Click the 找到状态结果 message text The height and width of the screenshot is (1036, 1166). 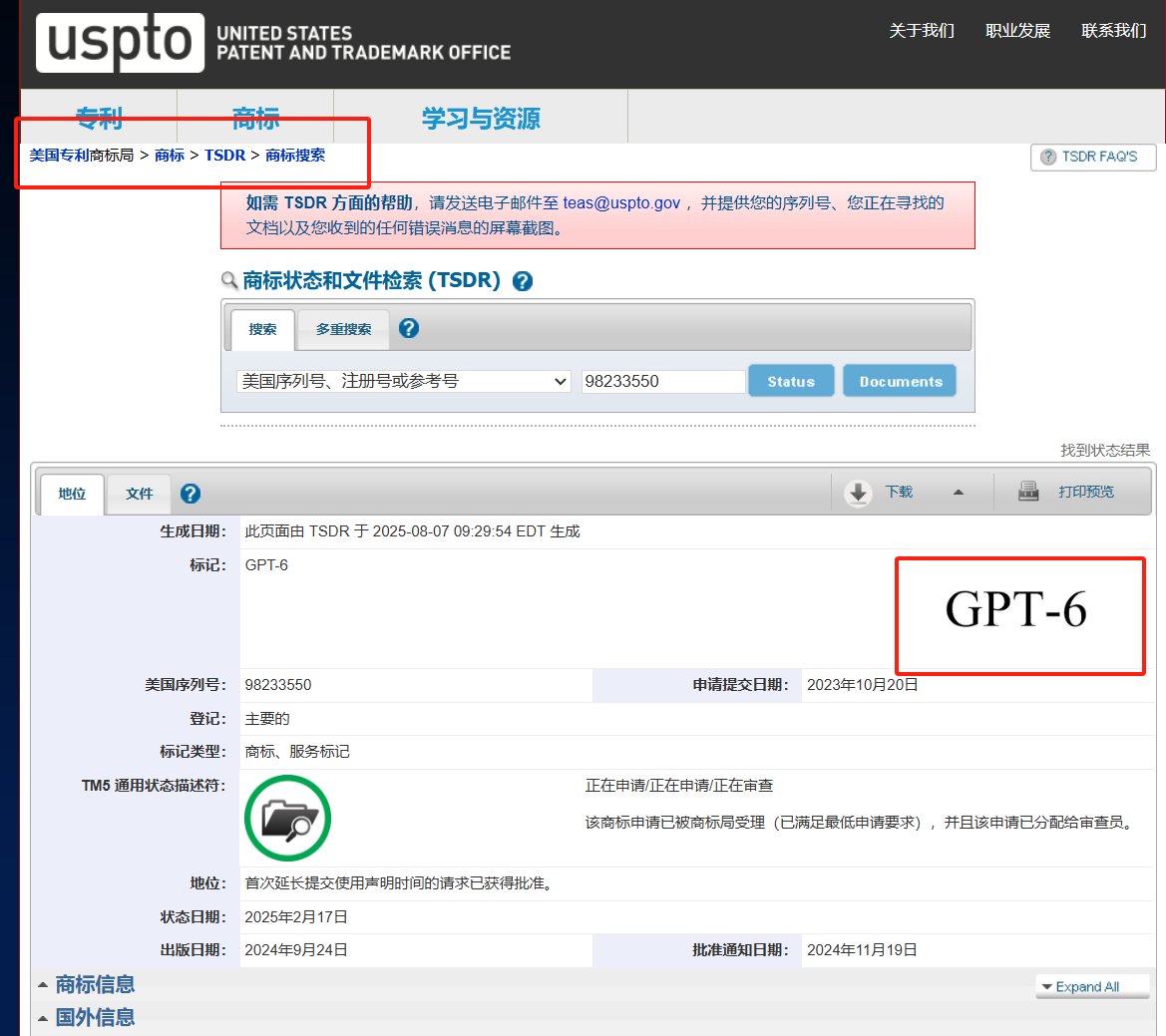(1105, 450)
